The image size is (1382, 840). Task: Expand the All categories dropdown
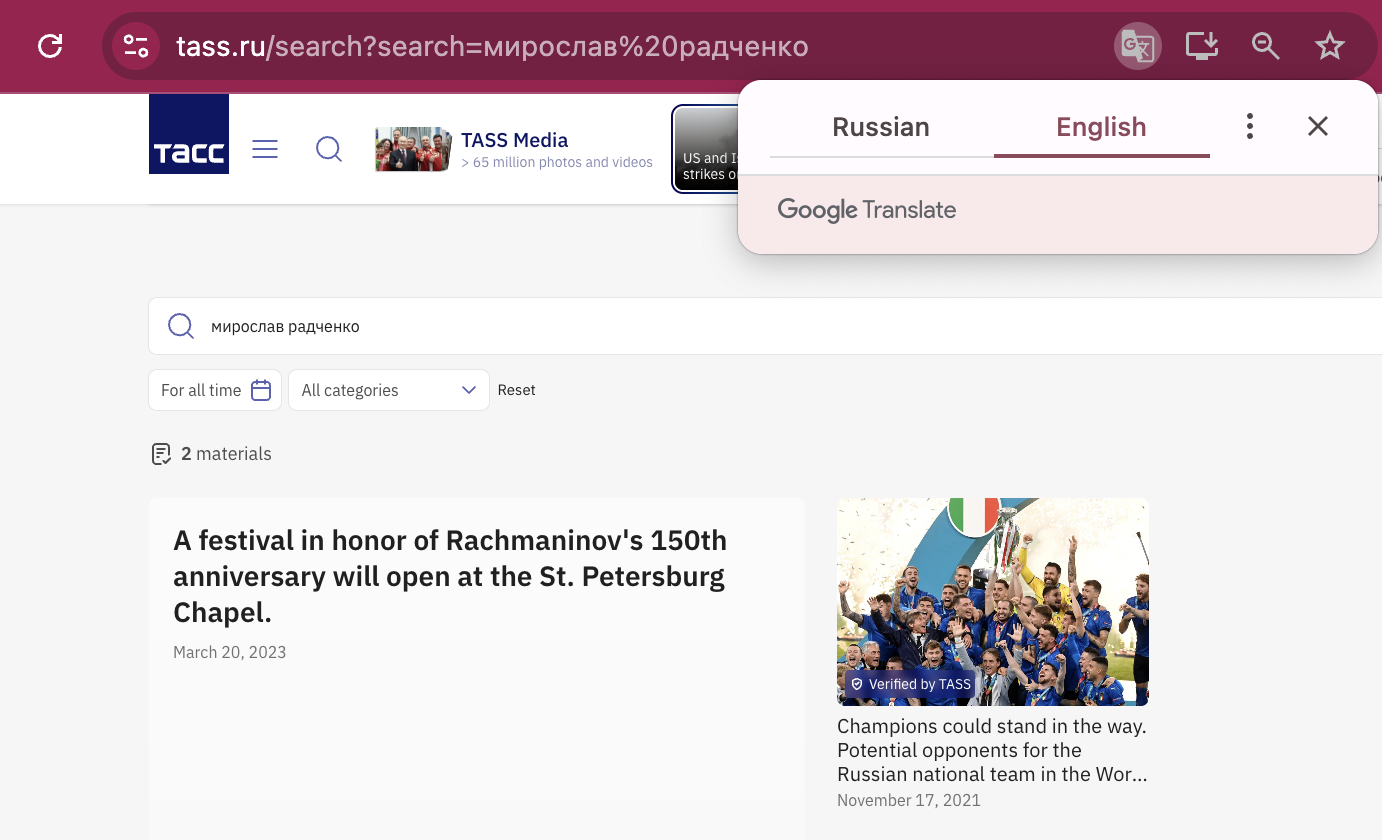[388, 390]
